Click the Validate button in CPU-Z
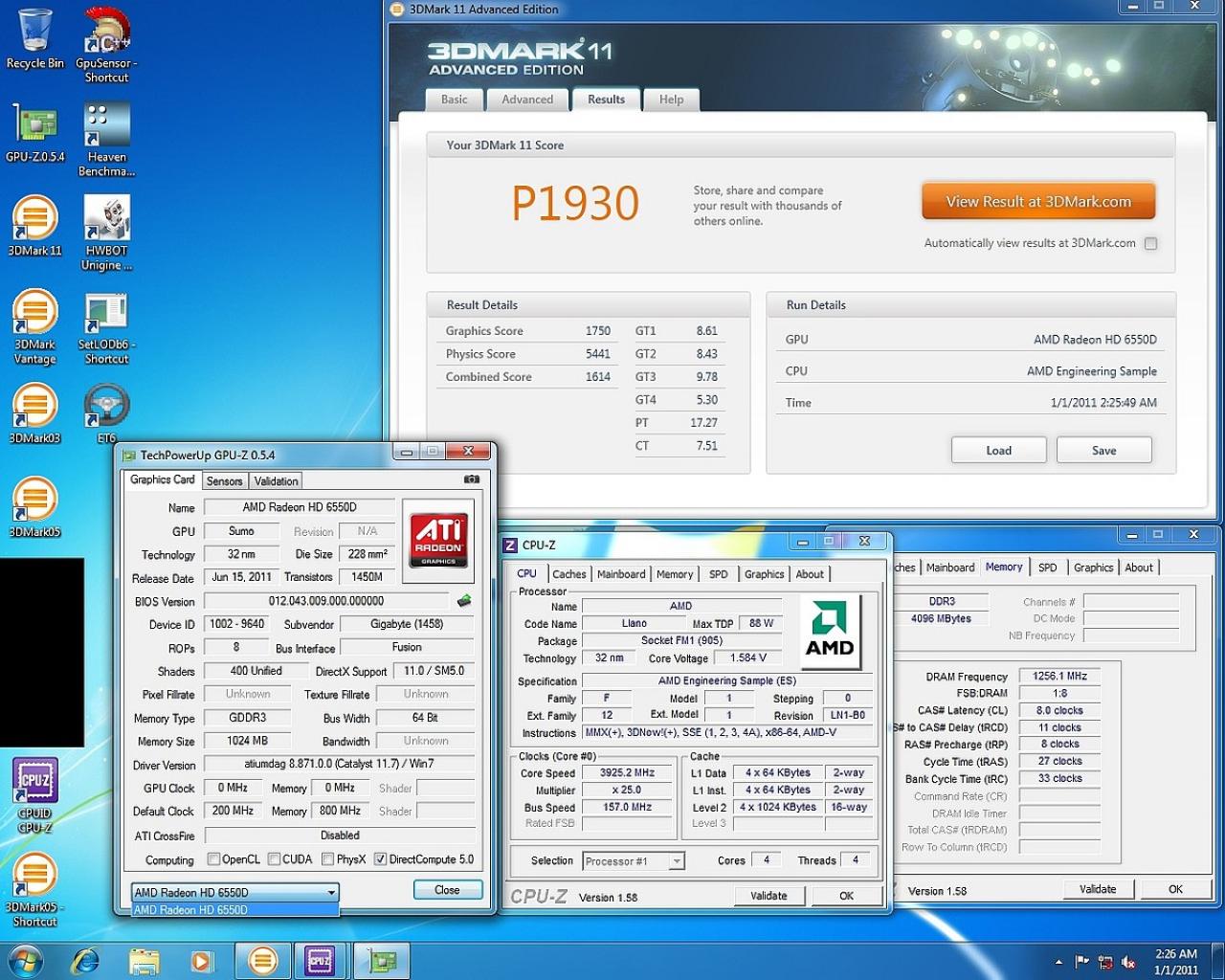This screenshot has width=1225, height=980. point(768,896)
